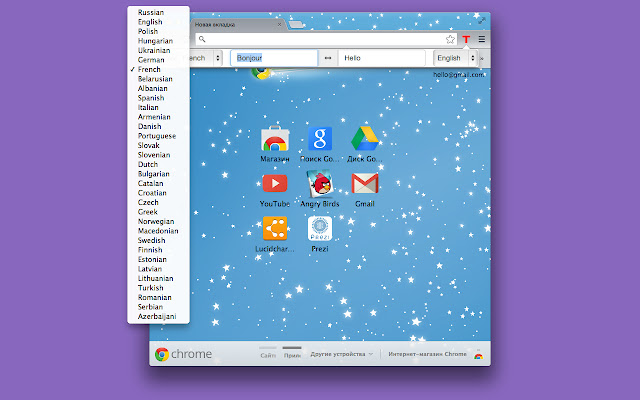Open the French source language stepper arrows
The height and width of the screenshot is (400, 640).
(218, 58)
